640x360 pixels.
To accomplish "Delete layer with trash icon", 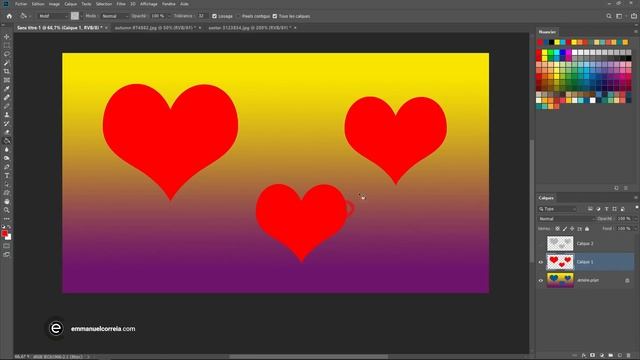I will 629,356.
